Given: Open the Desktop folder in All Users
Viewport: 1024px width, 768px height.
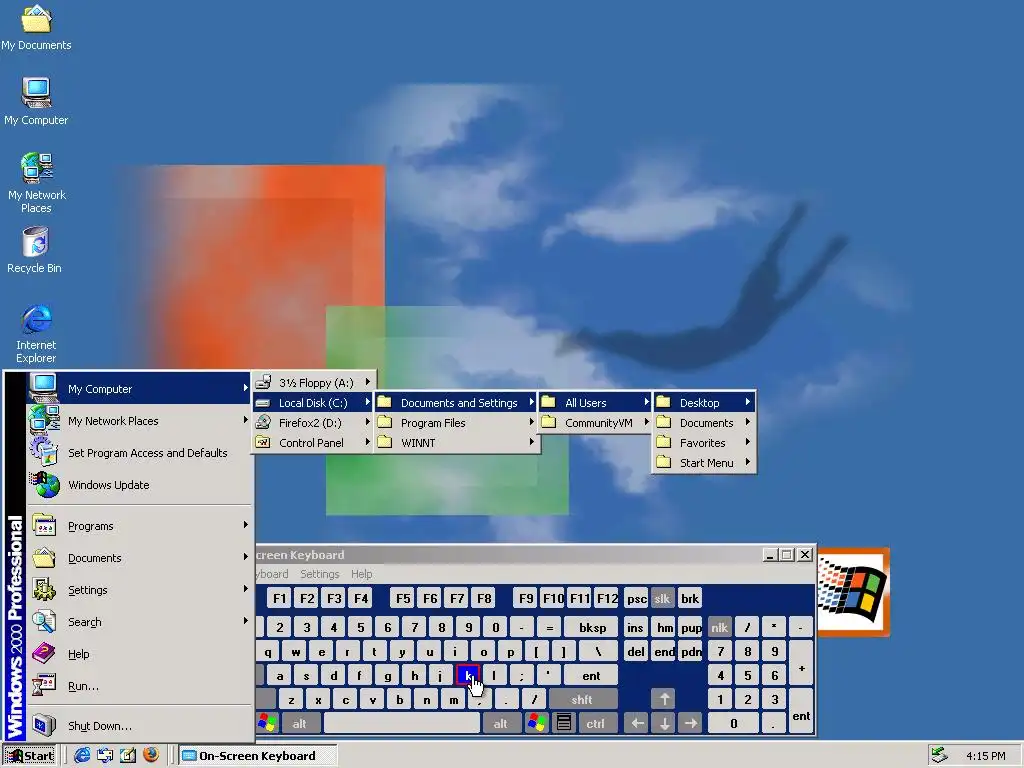Looking at the screenshot, I should [x=704, y=403].
